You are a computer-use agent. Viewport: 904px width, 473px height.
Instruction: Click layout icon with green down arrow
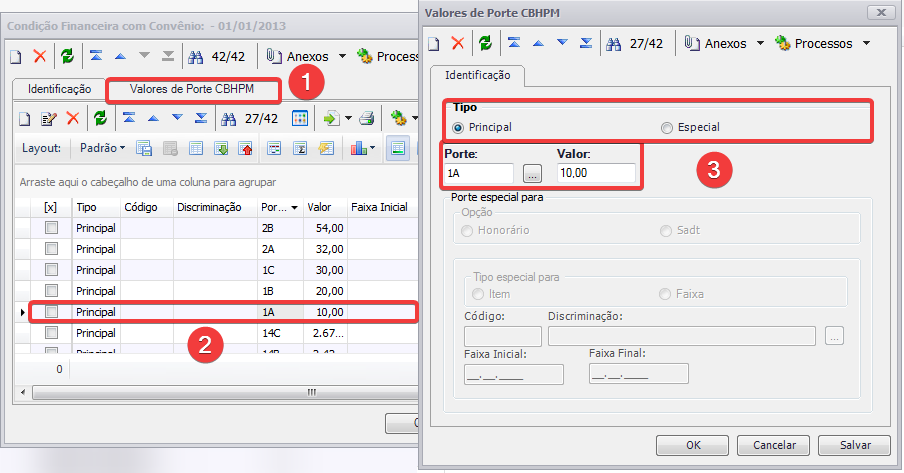point(221,148)
